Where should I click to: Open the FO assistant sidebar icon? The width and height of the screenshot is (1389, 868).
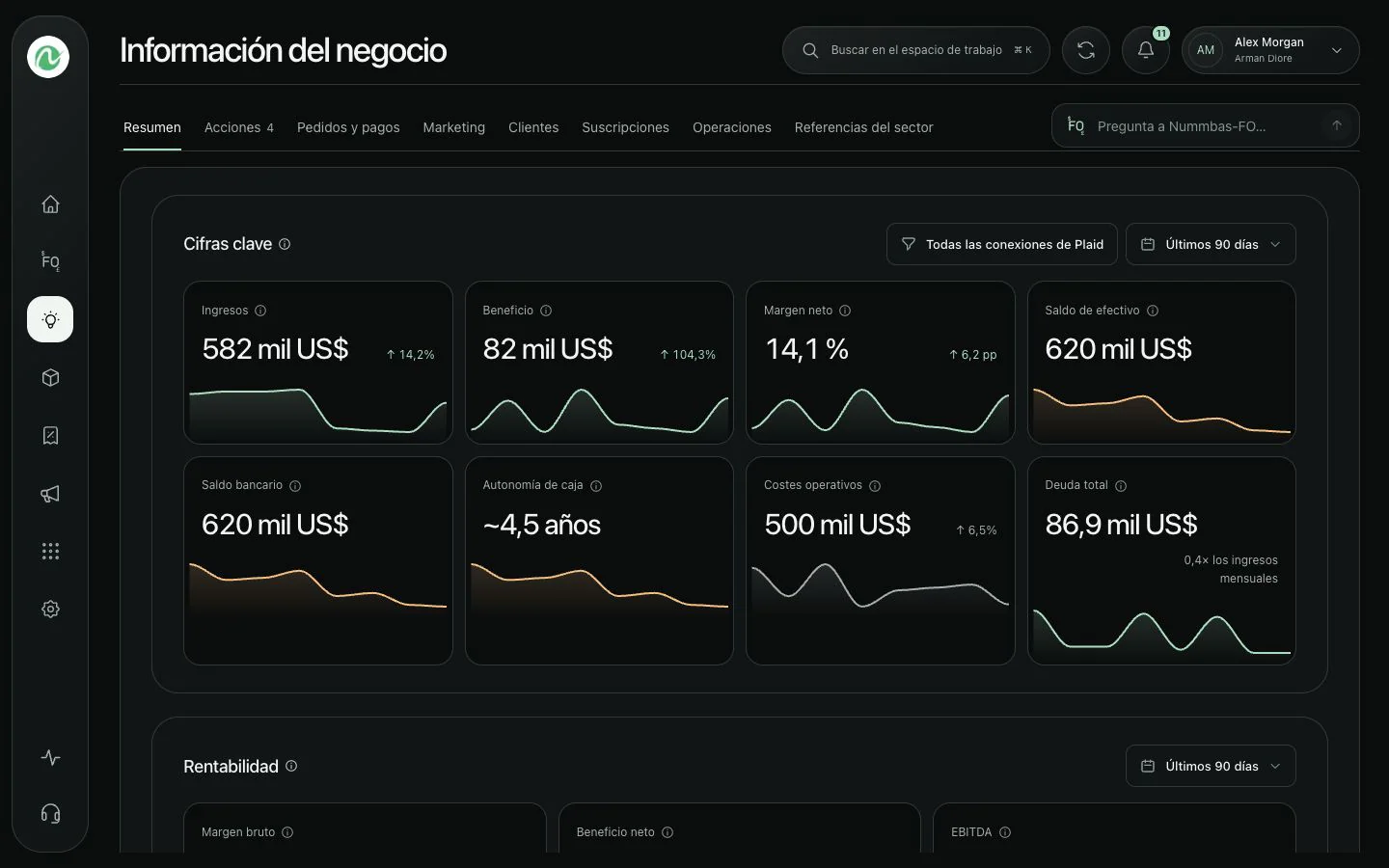coord(50,261)
